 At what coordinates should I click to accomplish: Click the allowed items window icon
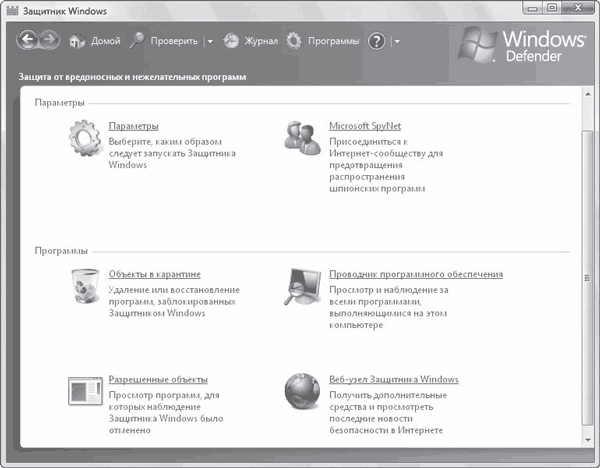coord(85,391)
